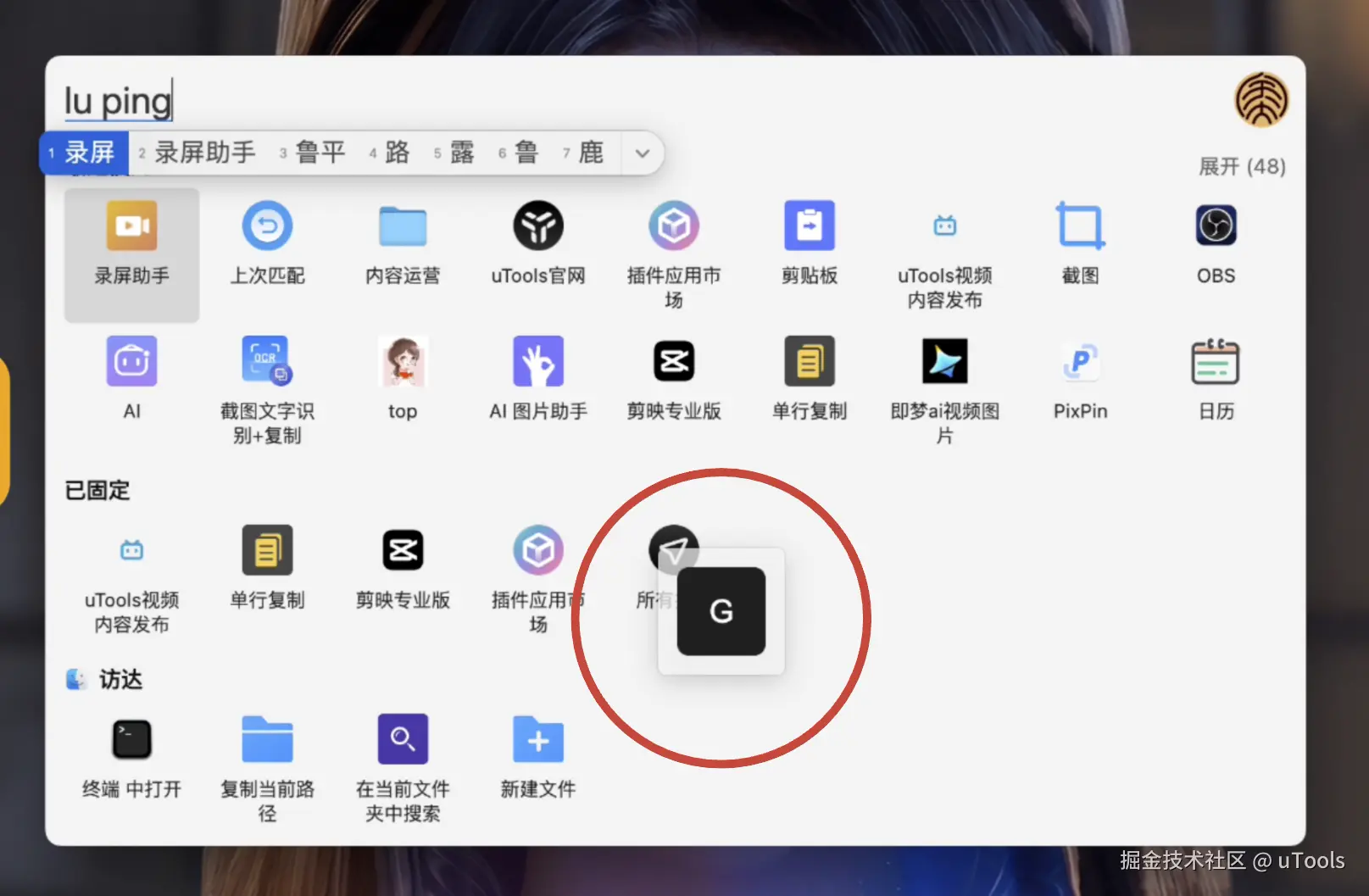1369x896 pixels.
Task: Open the user avatar in top-right corner
Action: pyautogui.click(x=1260, y=99)
